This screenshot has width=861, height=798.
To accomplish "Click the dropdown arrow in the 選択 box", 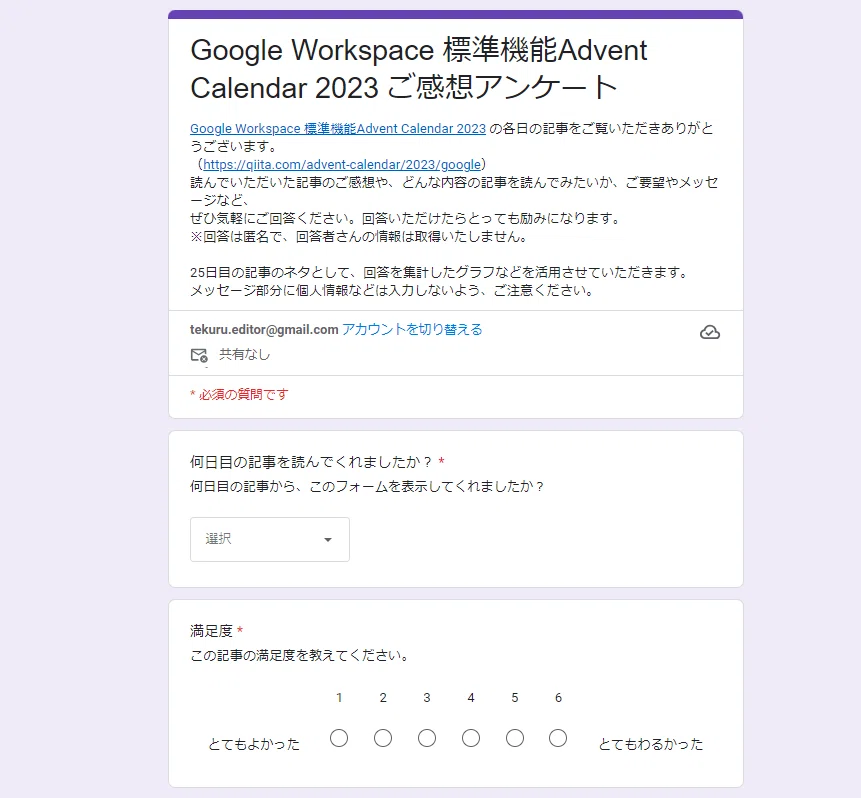I will click(328, 540).
